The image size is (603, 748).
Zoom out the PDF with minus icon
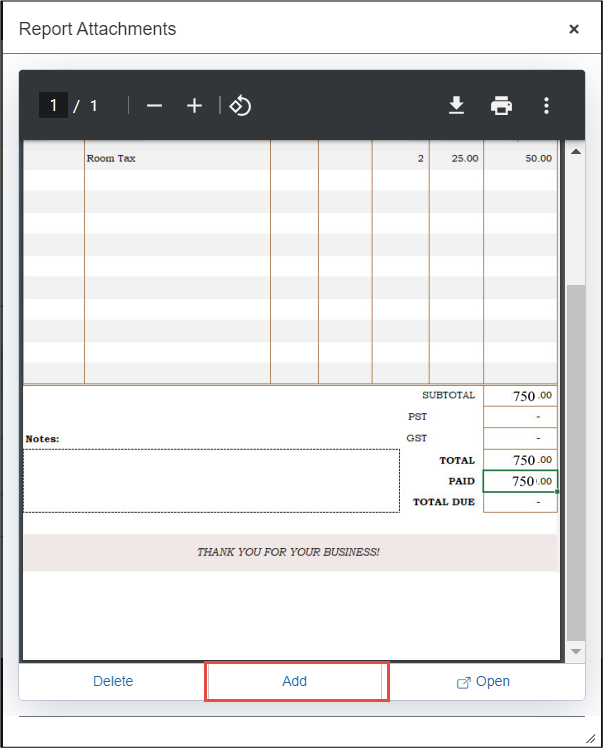pos(154,106)
